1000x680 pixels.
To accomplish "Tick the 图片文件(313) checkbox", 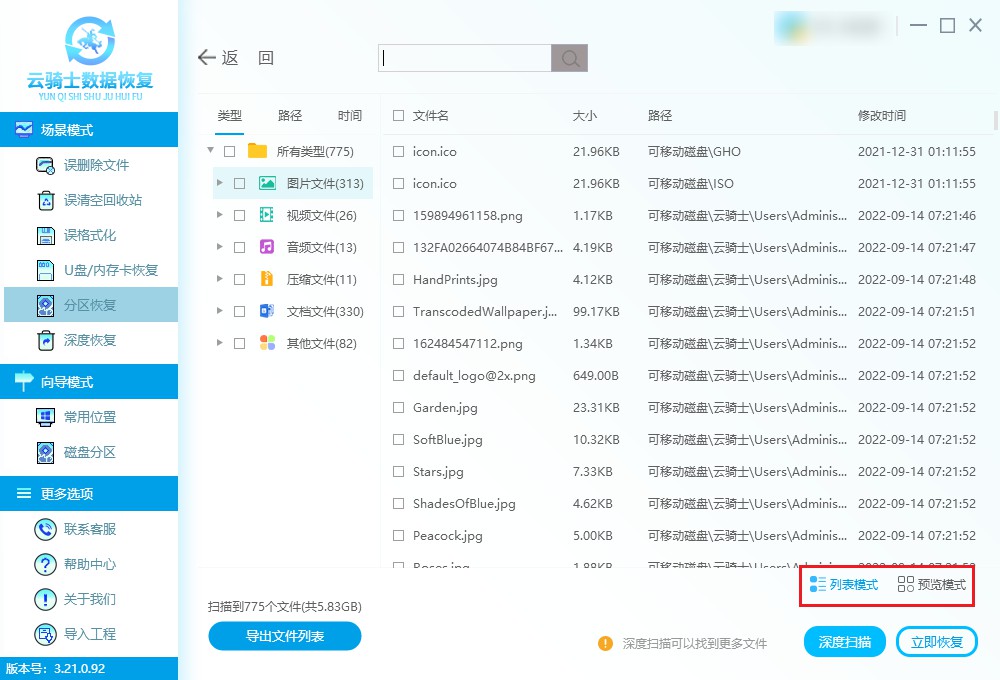I will [240, 184].
